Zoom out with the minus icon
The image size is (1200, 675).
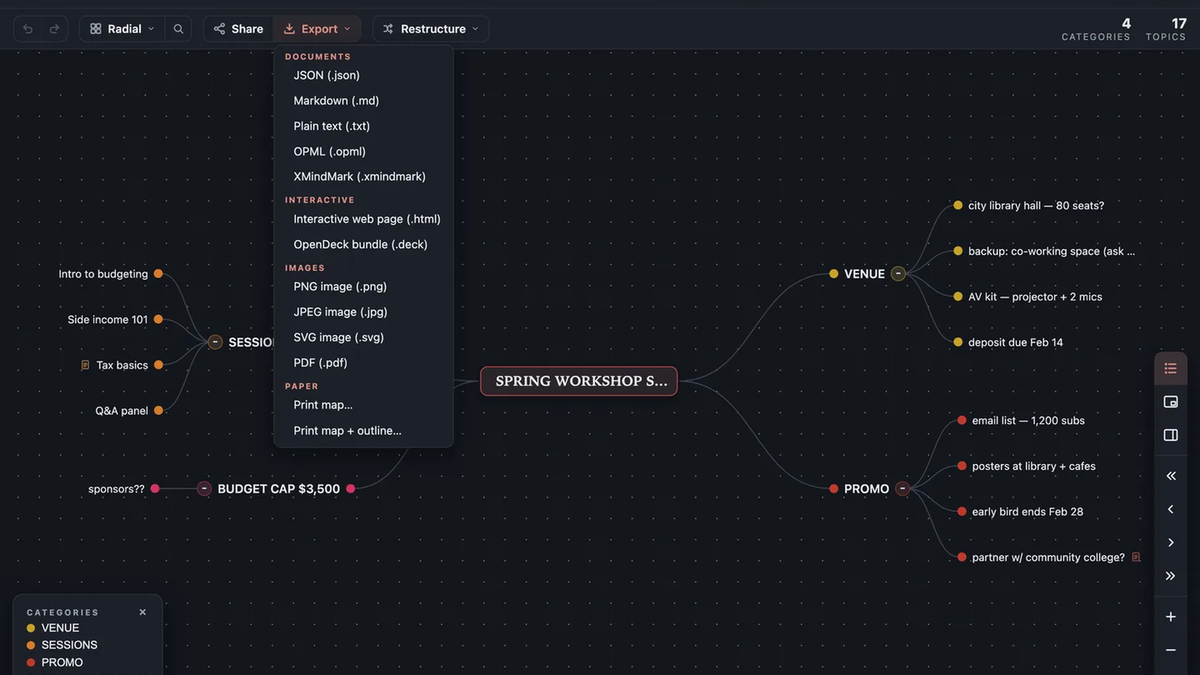pos(1171,650)
